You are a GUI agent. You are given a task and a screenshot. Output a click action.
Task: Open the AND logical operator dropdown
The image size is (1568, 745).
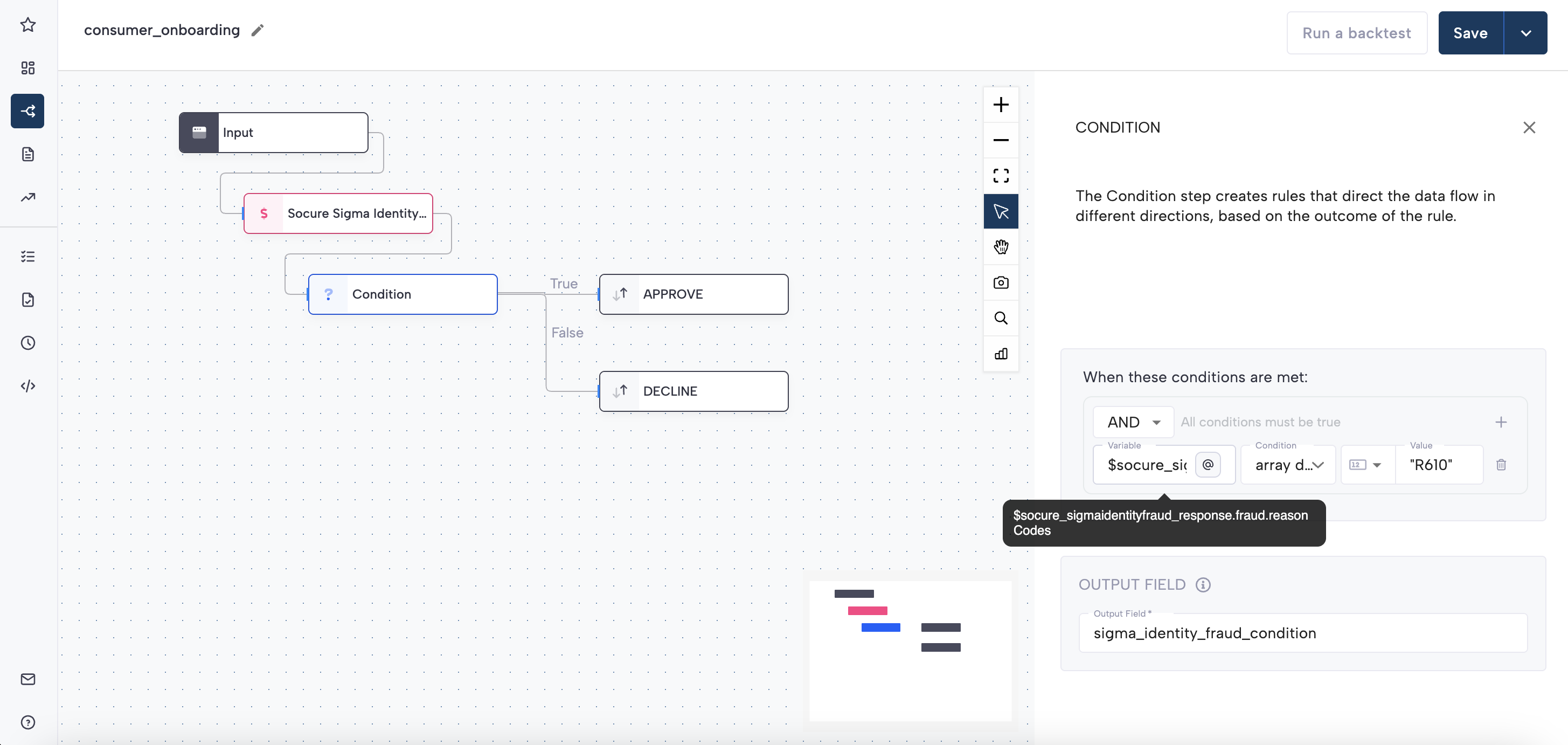(x=1133, y=422)
